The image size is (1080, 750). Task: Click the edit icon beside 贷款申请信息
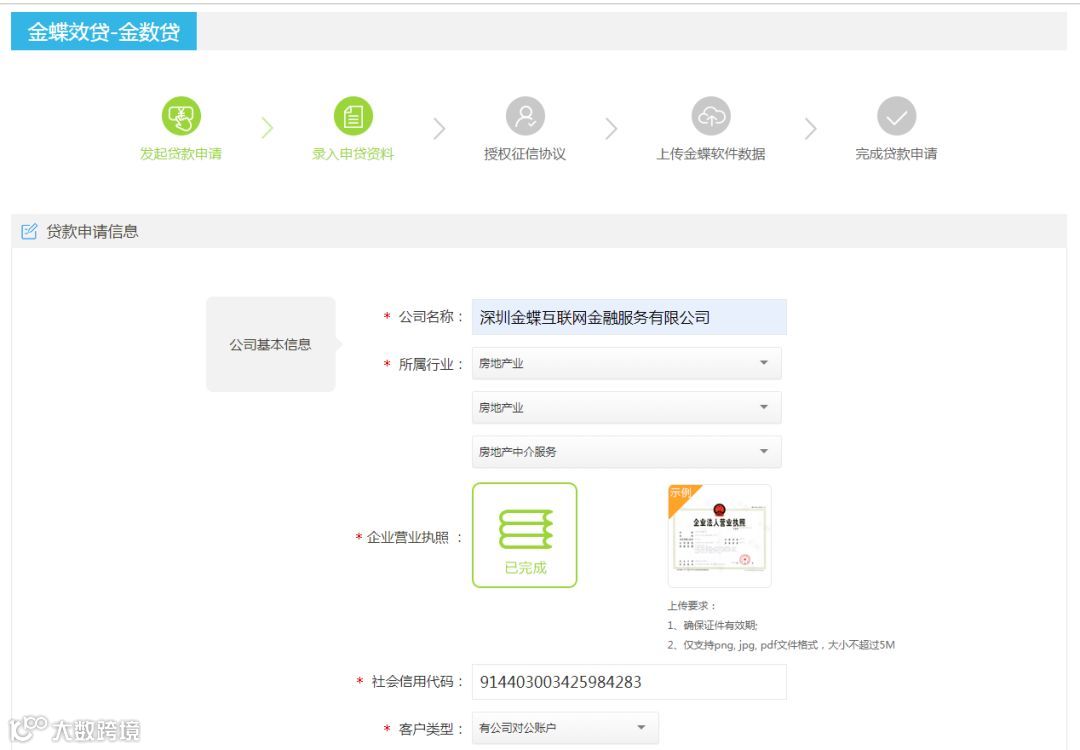point(29,231)
